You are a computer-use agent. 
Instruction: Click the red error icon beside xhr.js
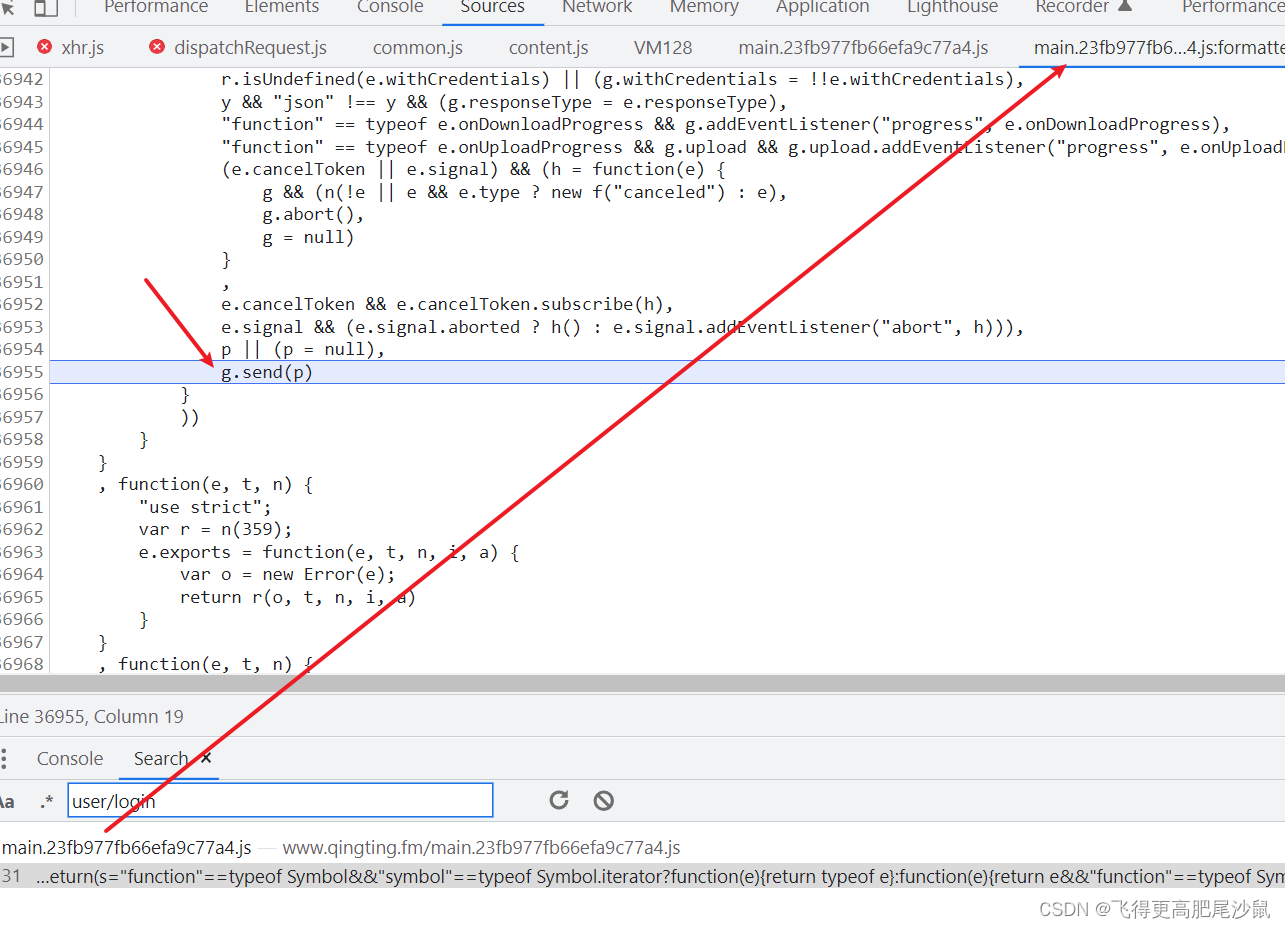click(44, 47)
